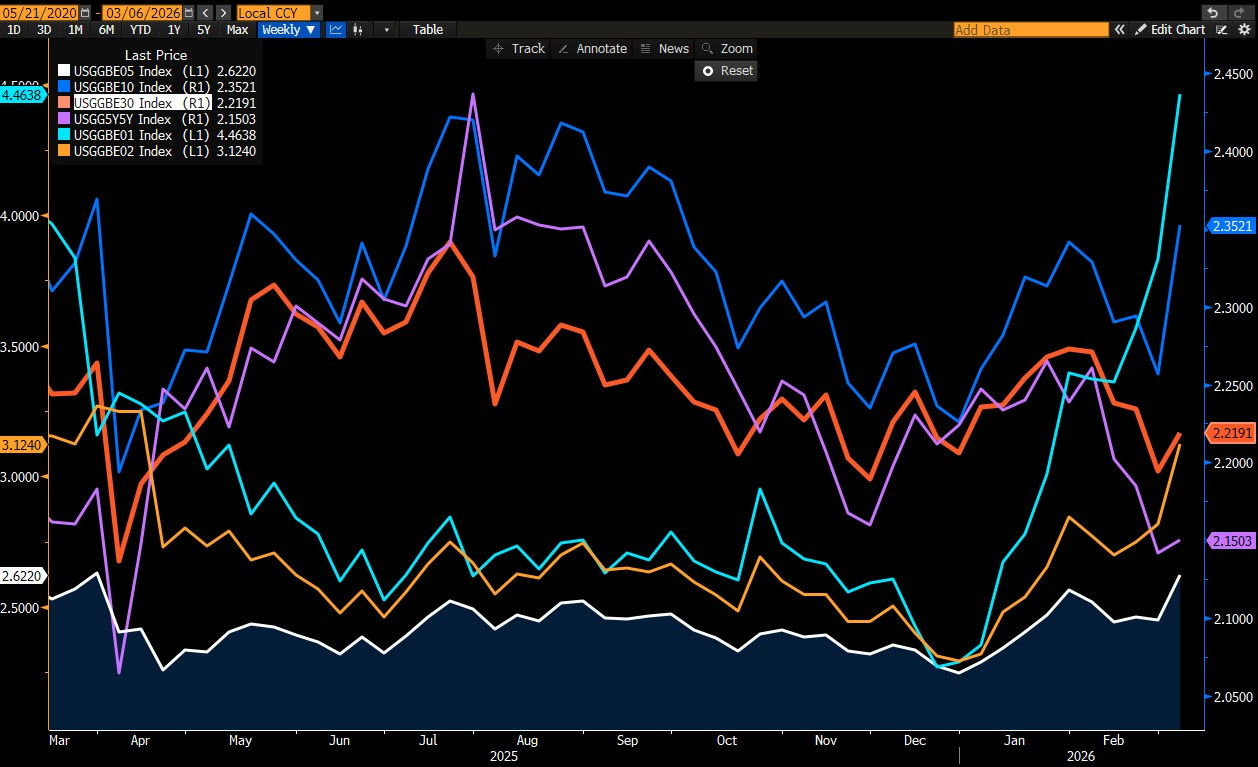This screenshot has width=1258, height=767.
Task: Expand the Local CCY currency dropdown
Action: (x=317, y=13)
